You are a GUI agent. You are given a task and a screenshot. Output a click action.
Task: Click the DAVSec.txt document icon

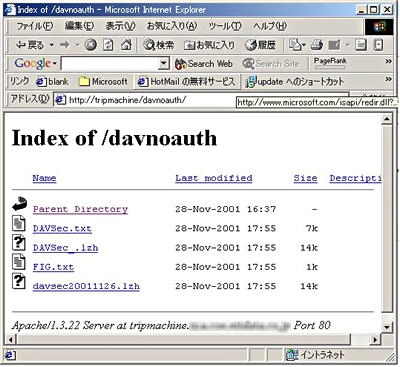pos(19,223)
